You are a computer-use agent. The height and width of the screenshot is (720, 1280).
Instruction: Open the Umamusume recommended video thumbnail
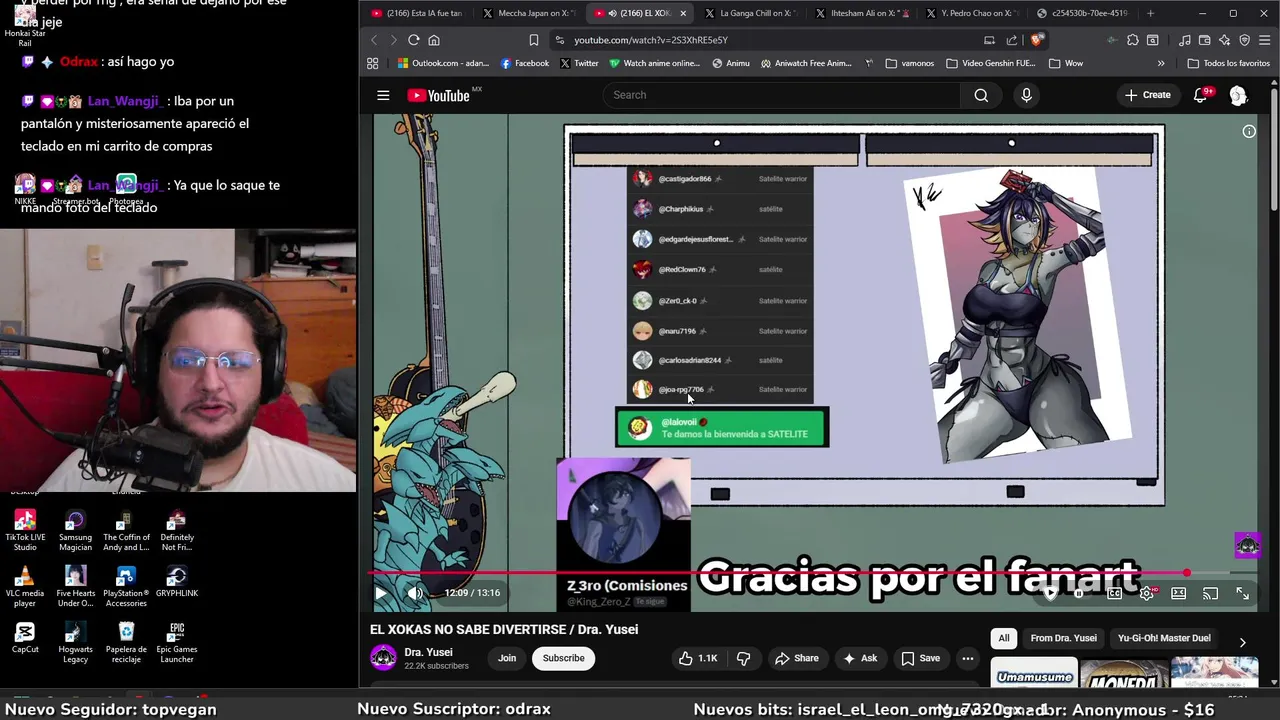[1034, 673]
